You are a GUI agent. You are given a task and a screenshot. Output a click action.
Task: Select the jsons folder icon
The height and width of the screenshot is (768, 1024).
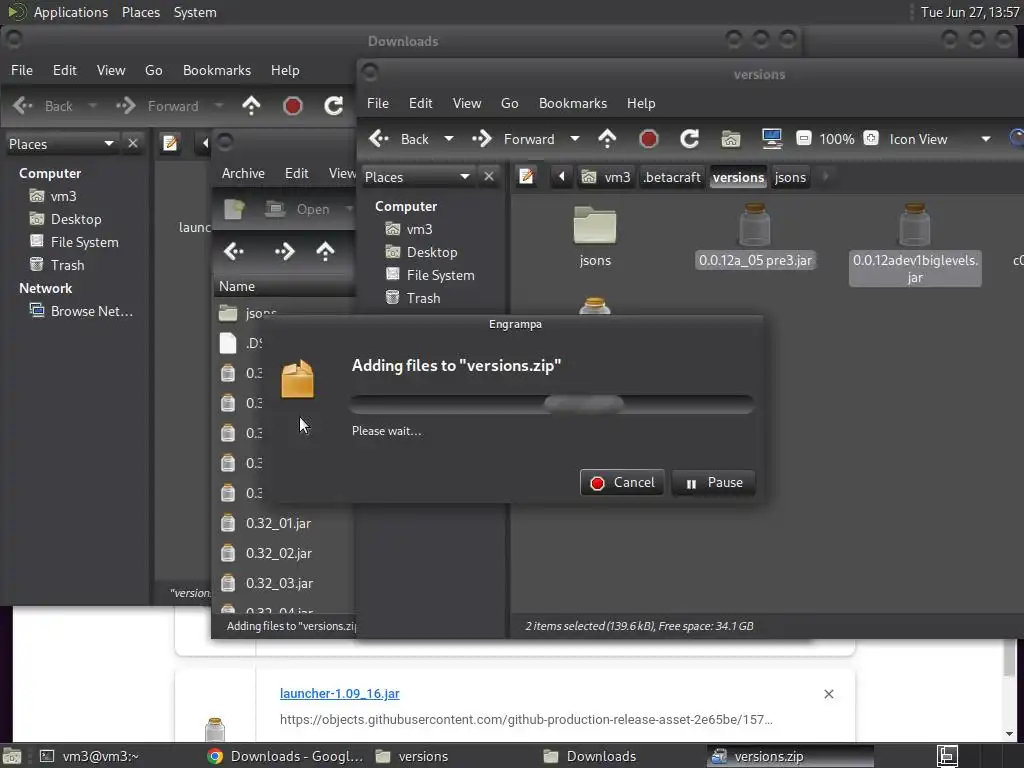[595, 226]
